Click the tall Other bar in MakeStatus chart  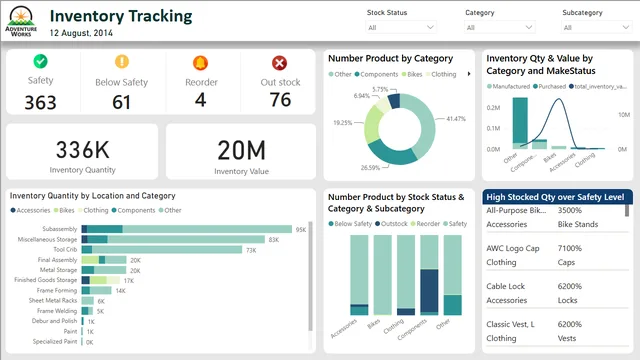[x=520, y=122]
